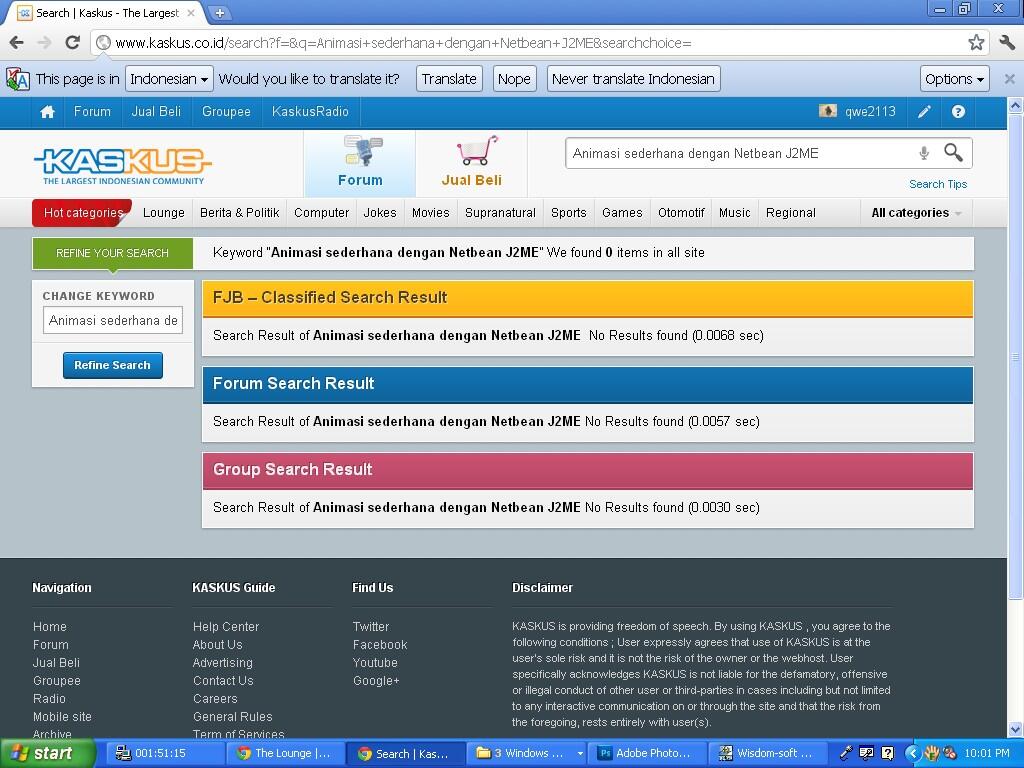Viewport: 1024px width, 768px height.
Task: Open the Lounge category
Action: [x=163, y=213]
